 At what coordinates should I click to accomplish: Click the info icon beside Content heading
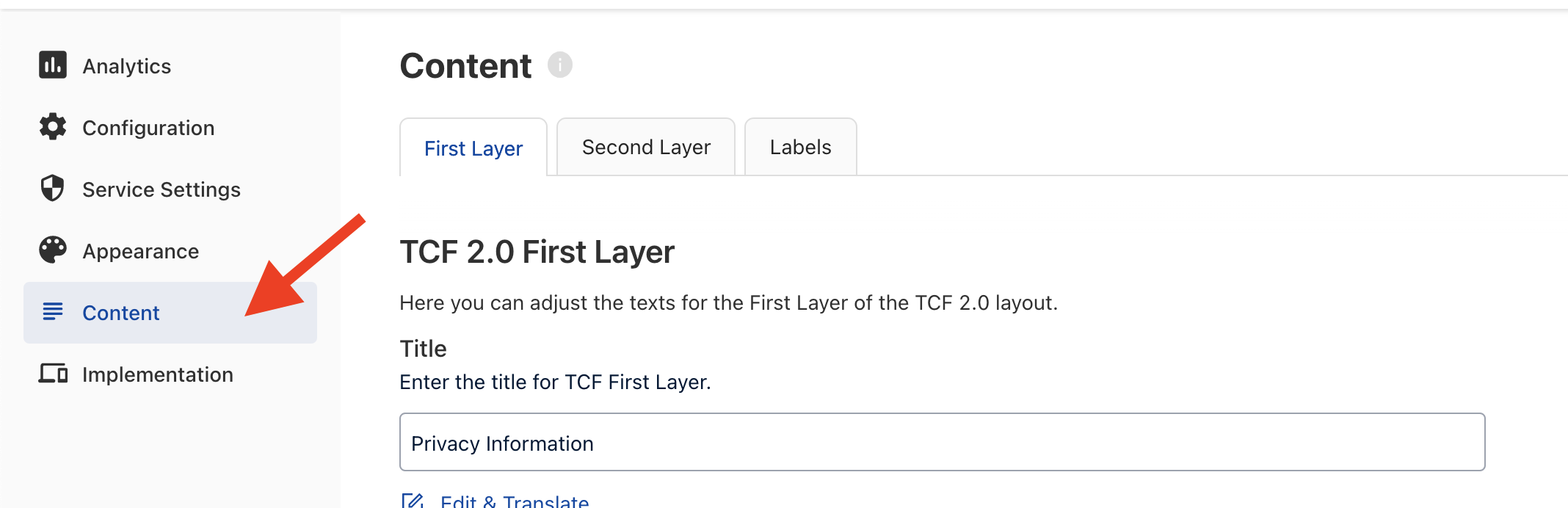pyautogui.click(x=560, y=65)
